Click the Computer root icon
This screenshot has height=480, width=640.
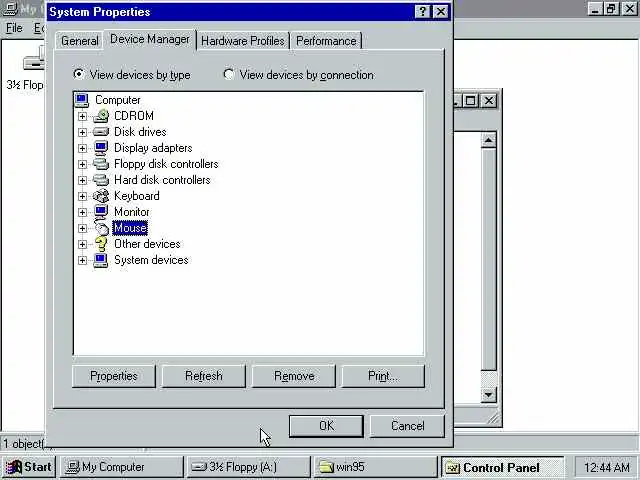(82, 100)
